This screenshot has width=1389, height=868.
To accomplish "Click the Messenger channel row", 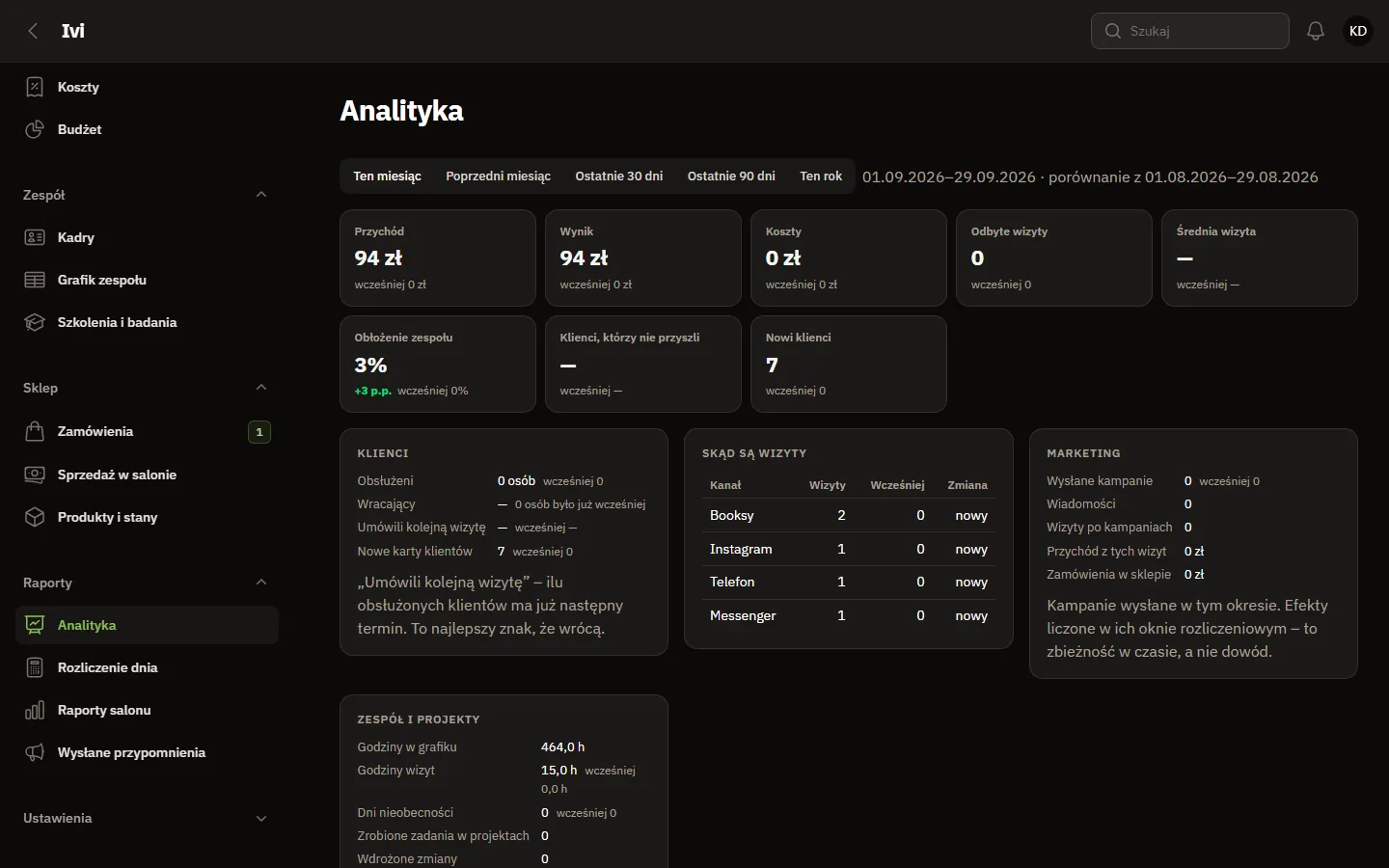I will (x=849, y=615).
